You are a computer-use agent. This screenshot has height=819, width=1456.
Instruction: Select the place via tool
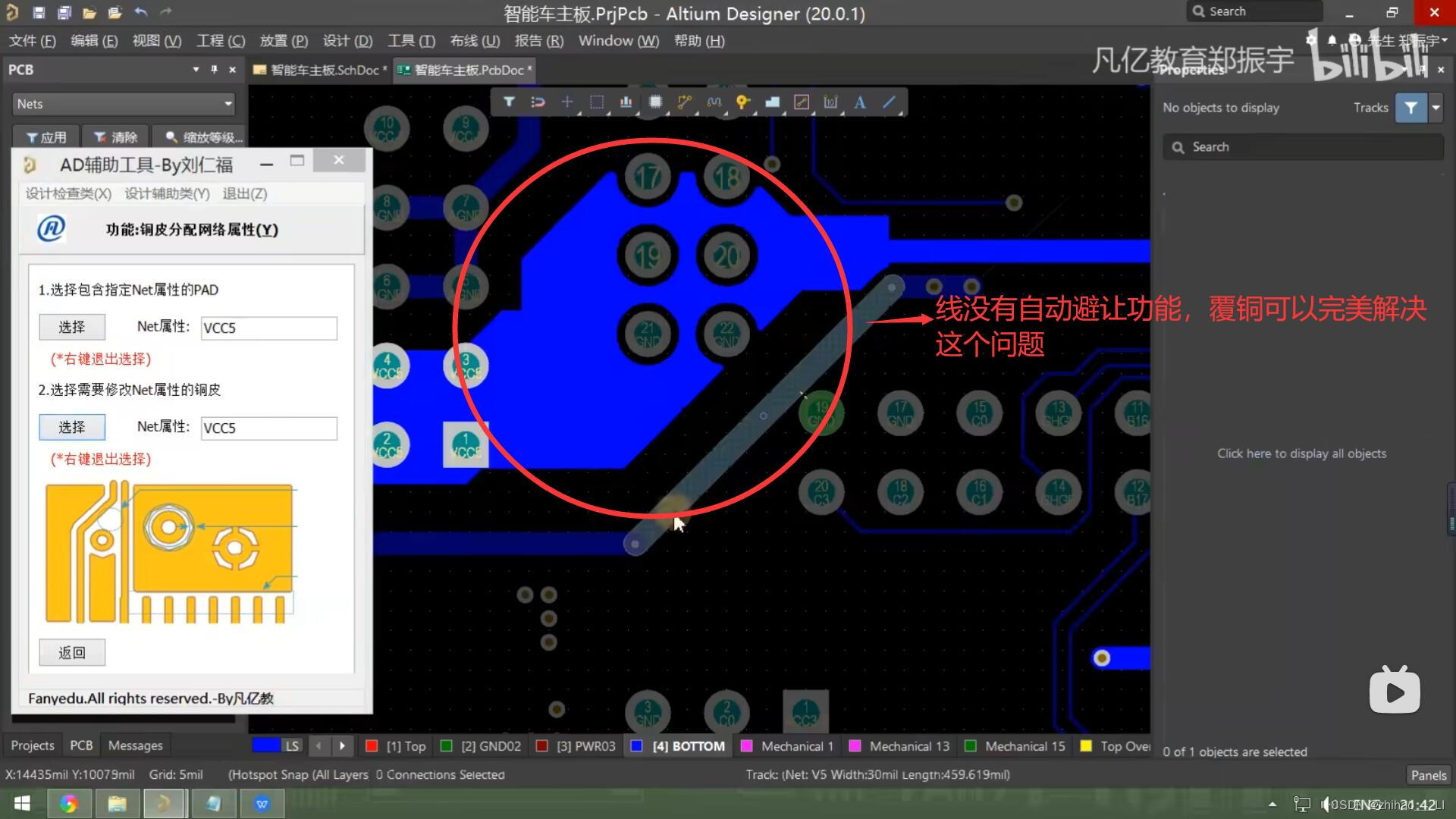pyautogui.click(x=742, y=102)
